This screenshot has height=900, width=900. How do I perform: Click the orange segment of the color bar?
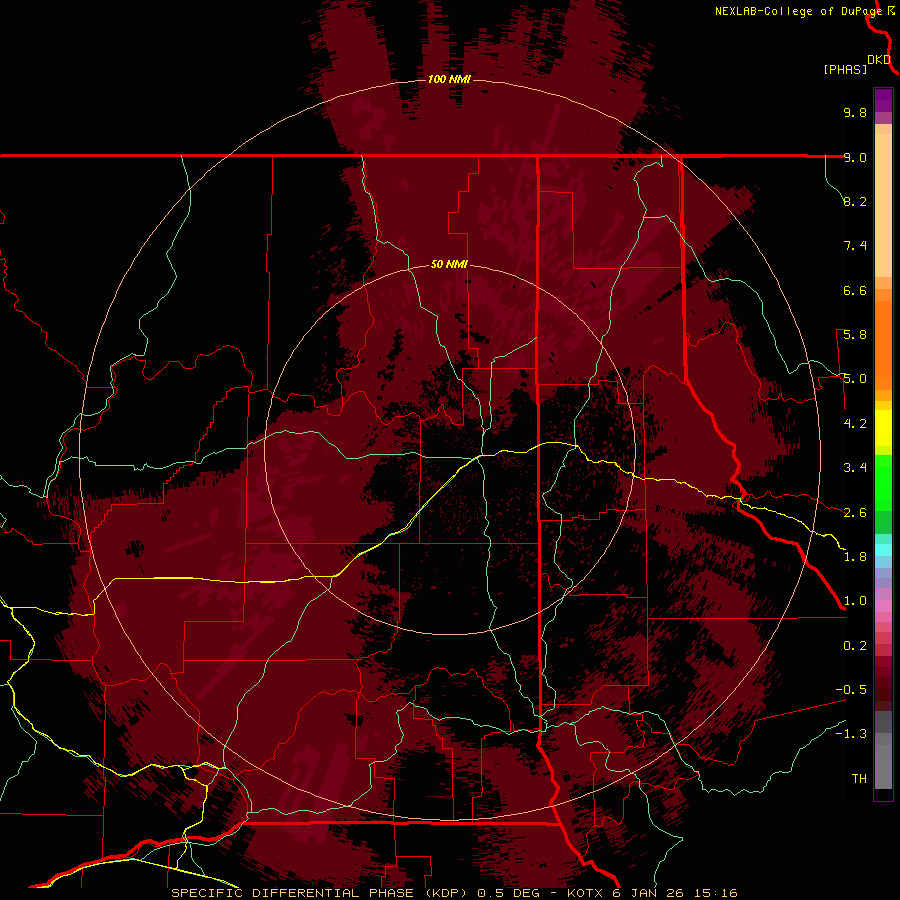pyautogui.click(x=883, y=345)
